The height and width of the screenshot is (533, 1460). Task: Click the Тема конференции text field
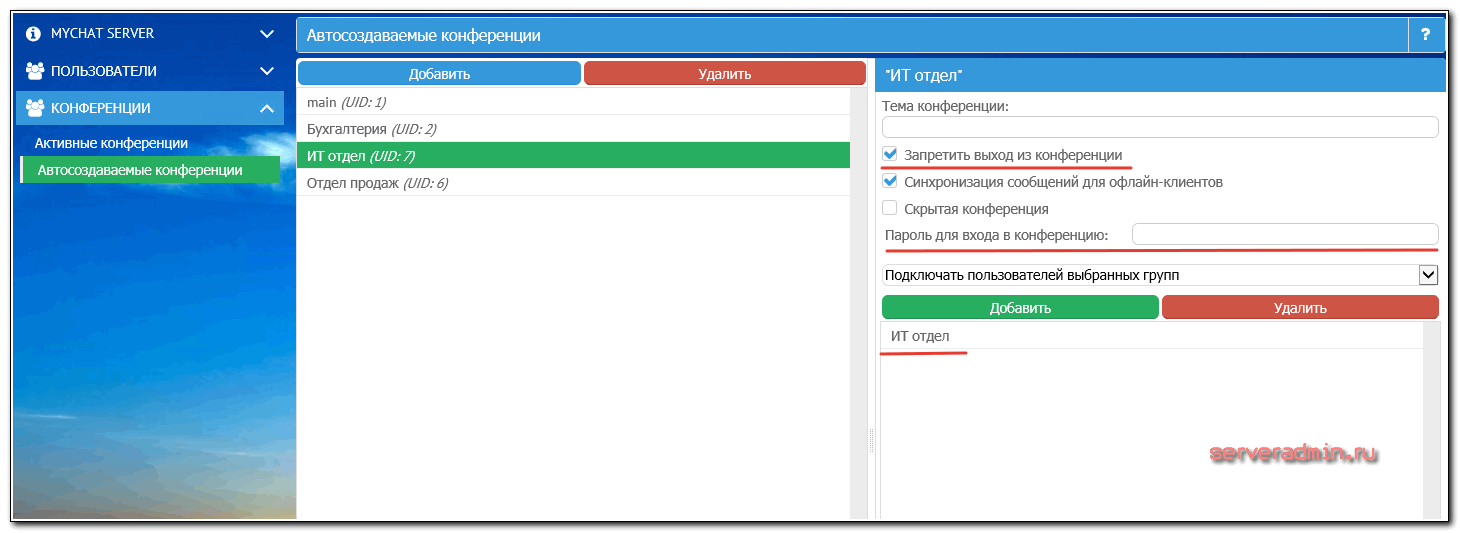point(1160,127)
